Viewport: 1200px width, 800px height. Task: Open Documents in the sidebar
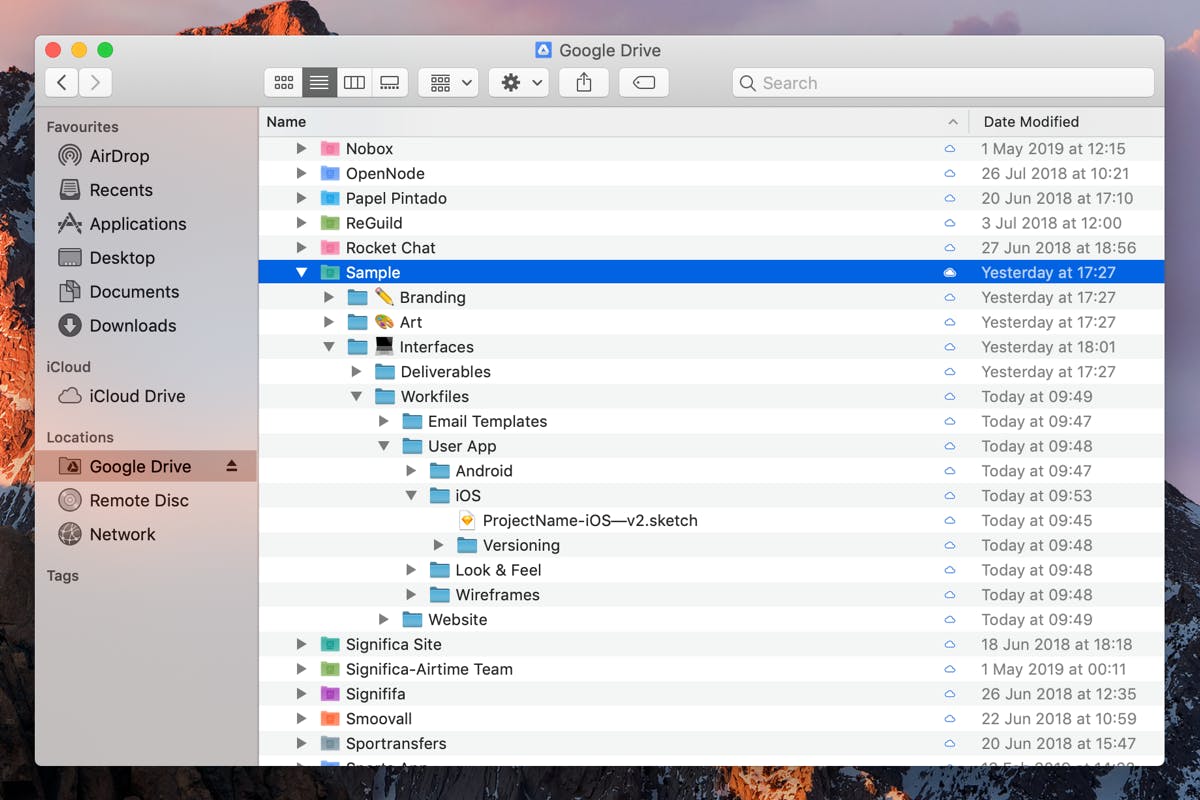click(134, 292)
